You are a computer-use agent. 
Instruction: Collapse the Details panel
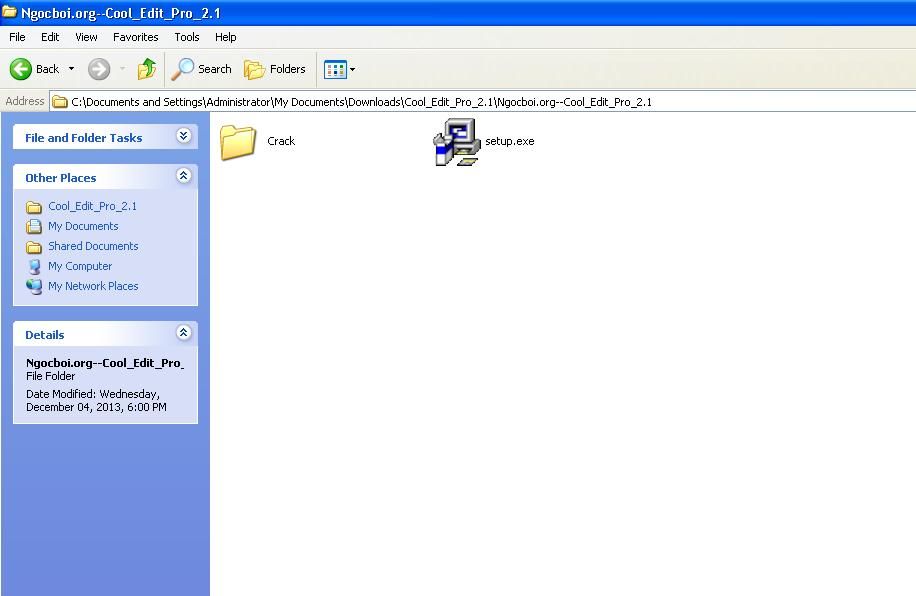point(183,333)
